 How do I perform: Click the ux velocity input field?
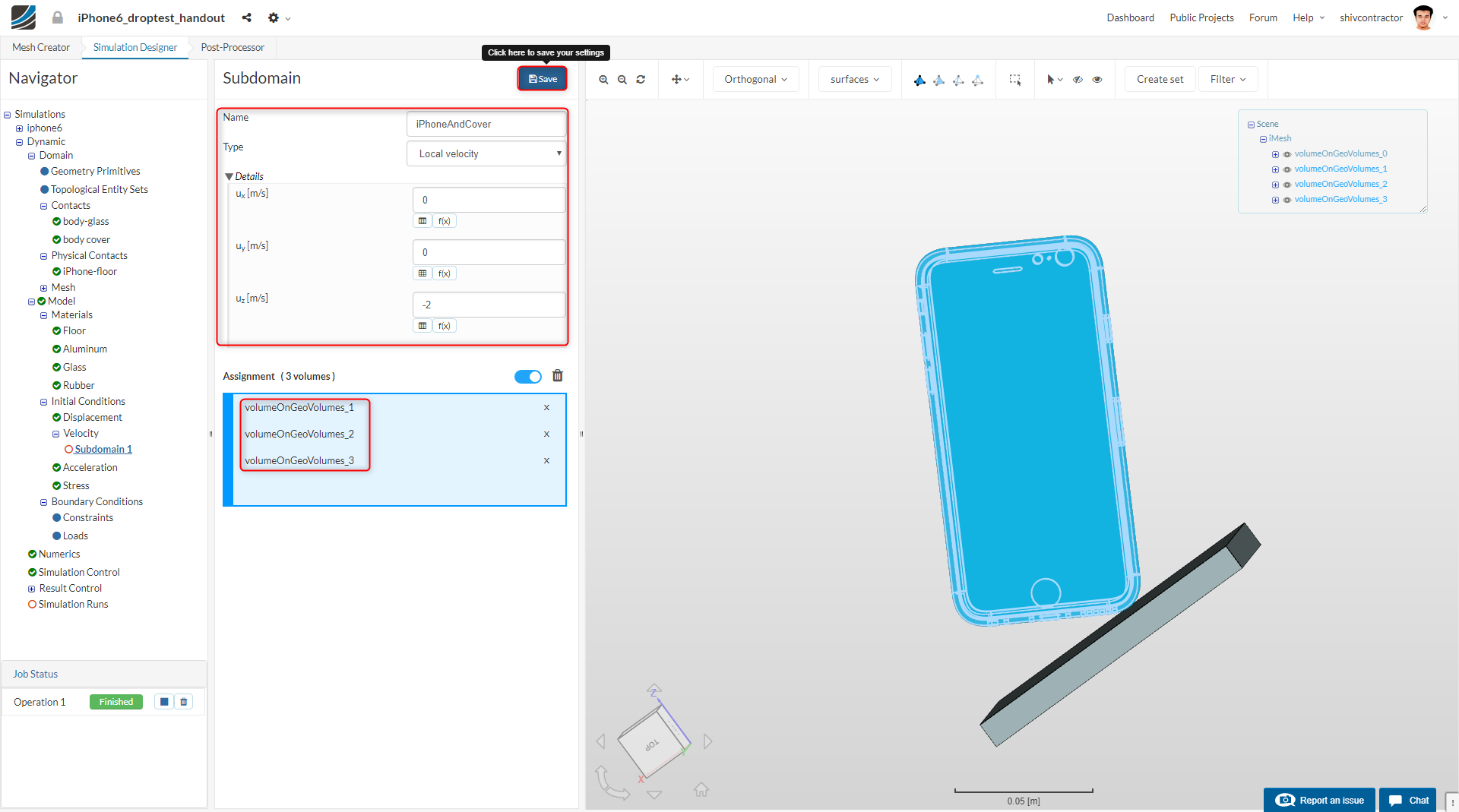tap(489, 200)
